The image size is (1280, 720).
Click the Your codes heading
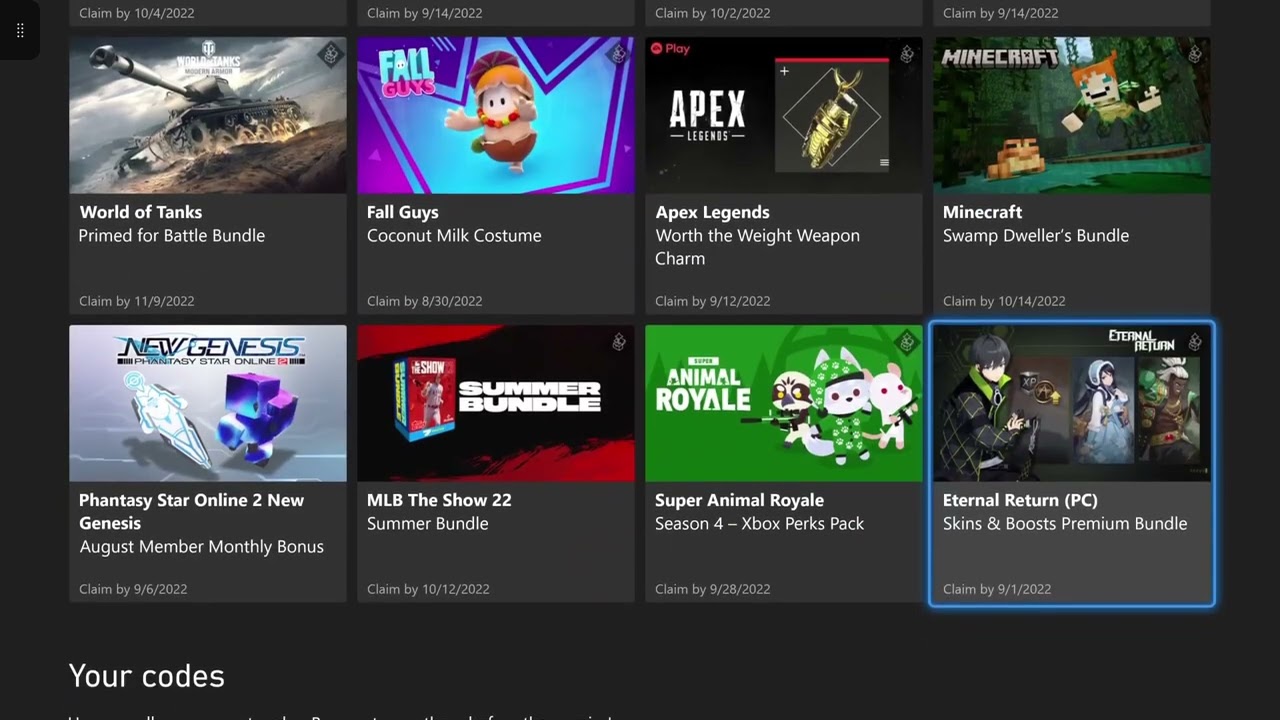(x=146, y=676)
